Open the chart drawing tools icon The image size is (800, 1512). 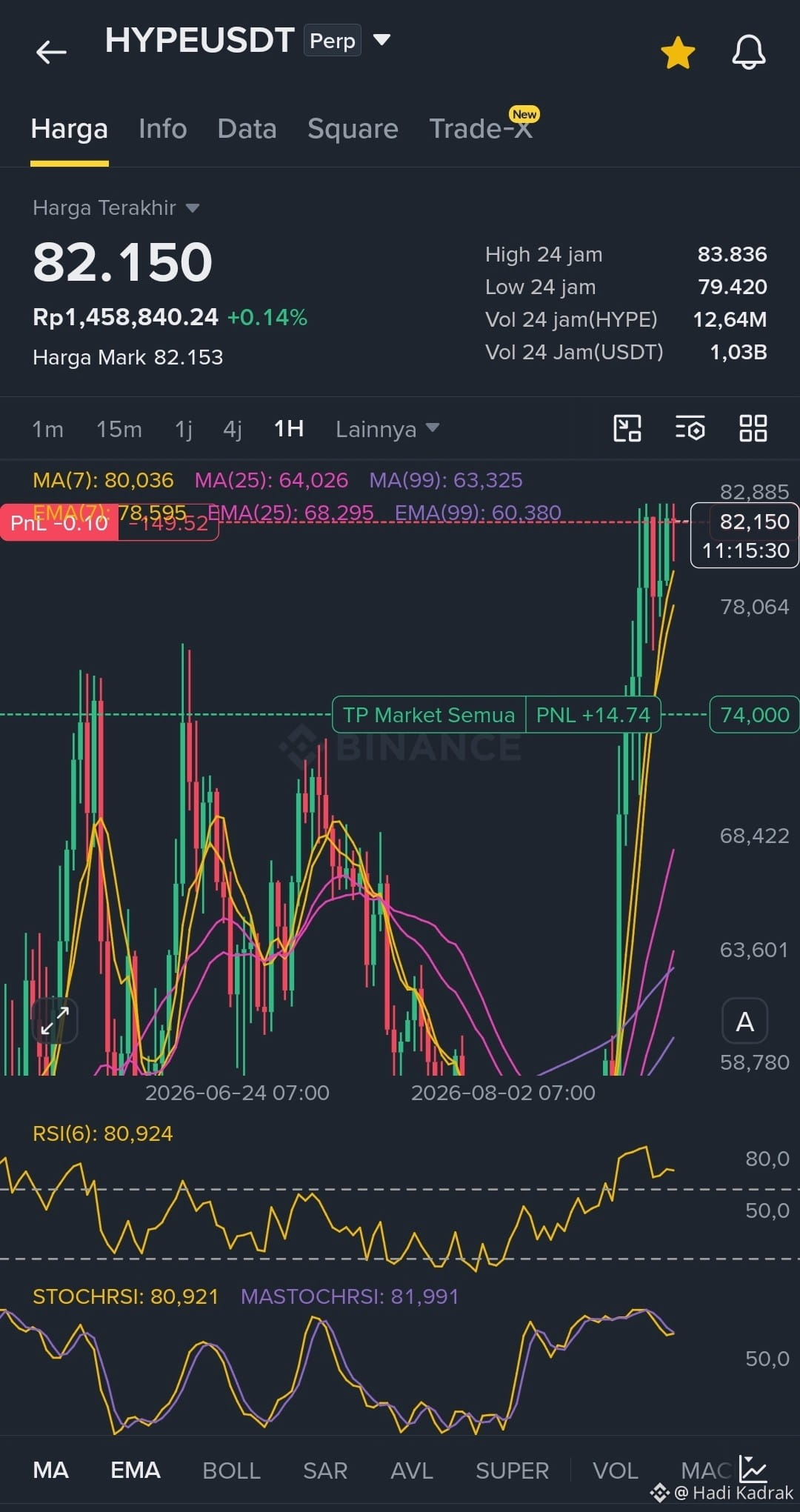627,428
